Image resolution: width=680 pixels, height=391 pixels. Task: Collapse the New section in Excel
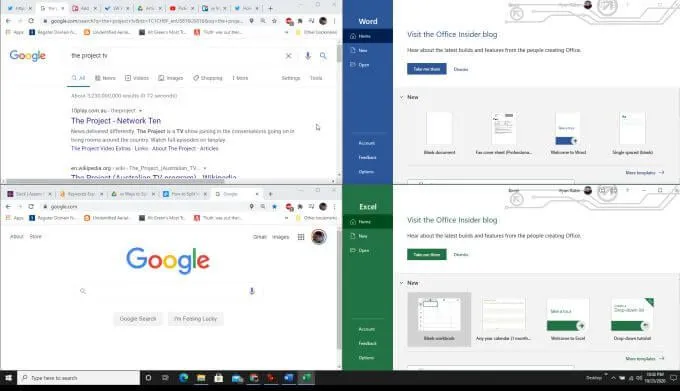click(x=402, y=283)
